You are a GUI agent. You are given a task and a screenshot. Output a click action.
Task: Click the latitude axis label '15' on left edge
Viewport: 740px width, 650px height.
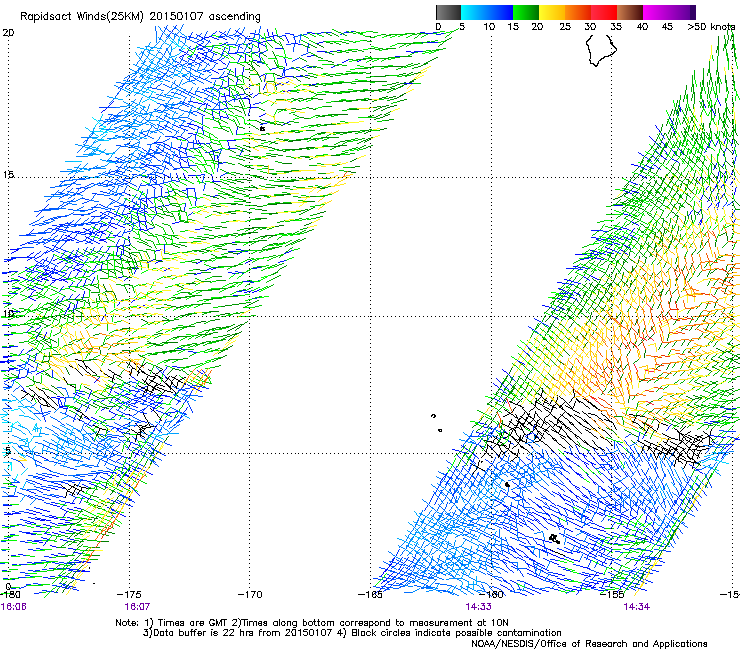pos(8,175)
